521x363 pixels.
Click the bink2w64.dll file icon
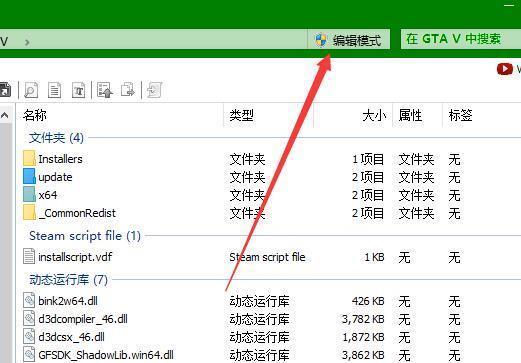(29, 300)
